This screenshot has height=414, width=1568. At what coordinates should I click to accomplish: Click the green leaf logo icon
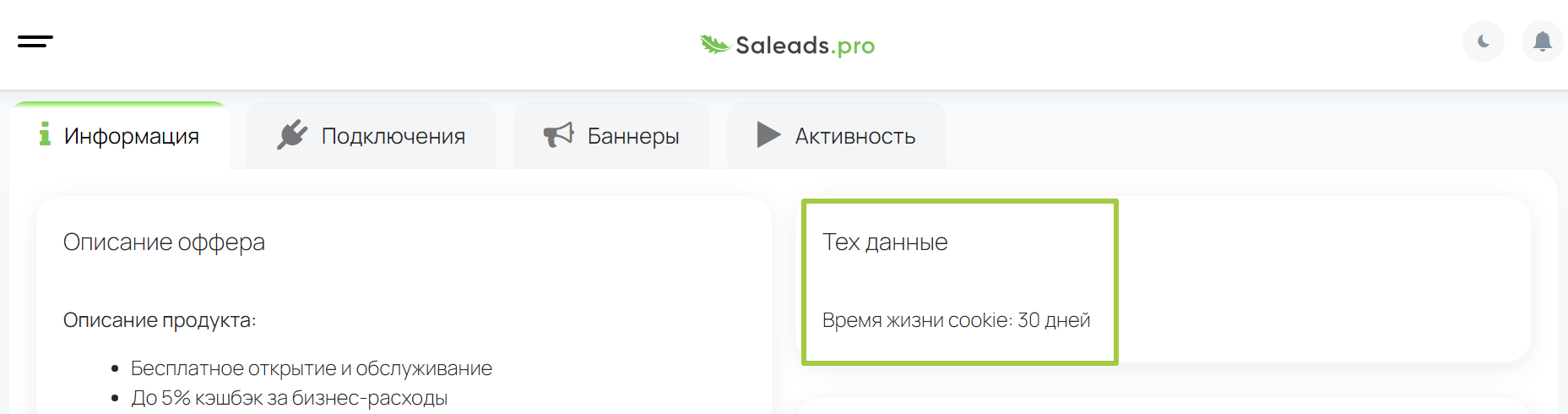coord(714,45)
